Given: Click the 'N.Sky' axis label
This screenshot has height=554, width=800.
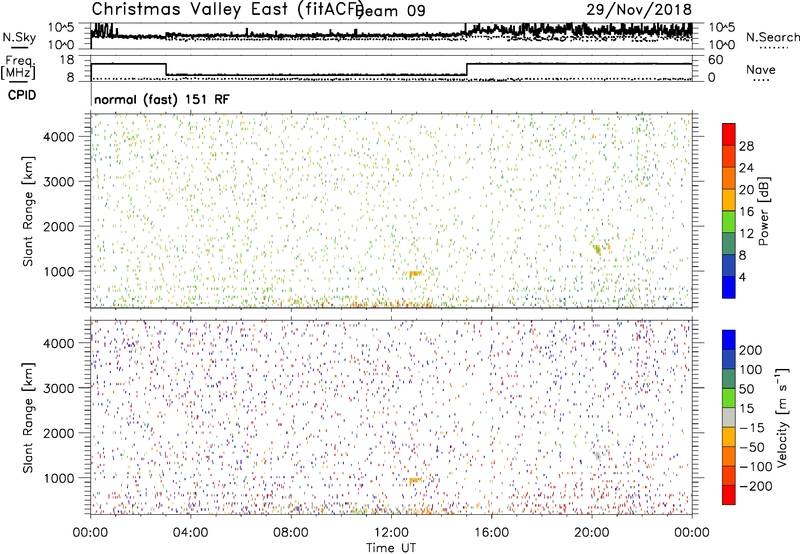Looking at the screenshot, I should [19, 37].
